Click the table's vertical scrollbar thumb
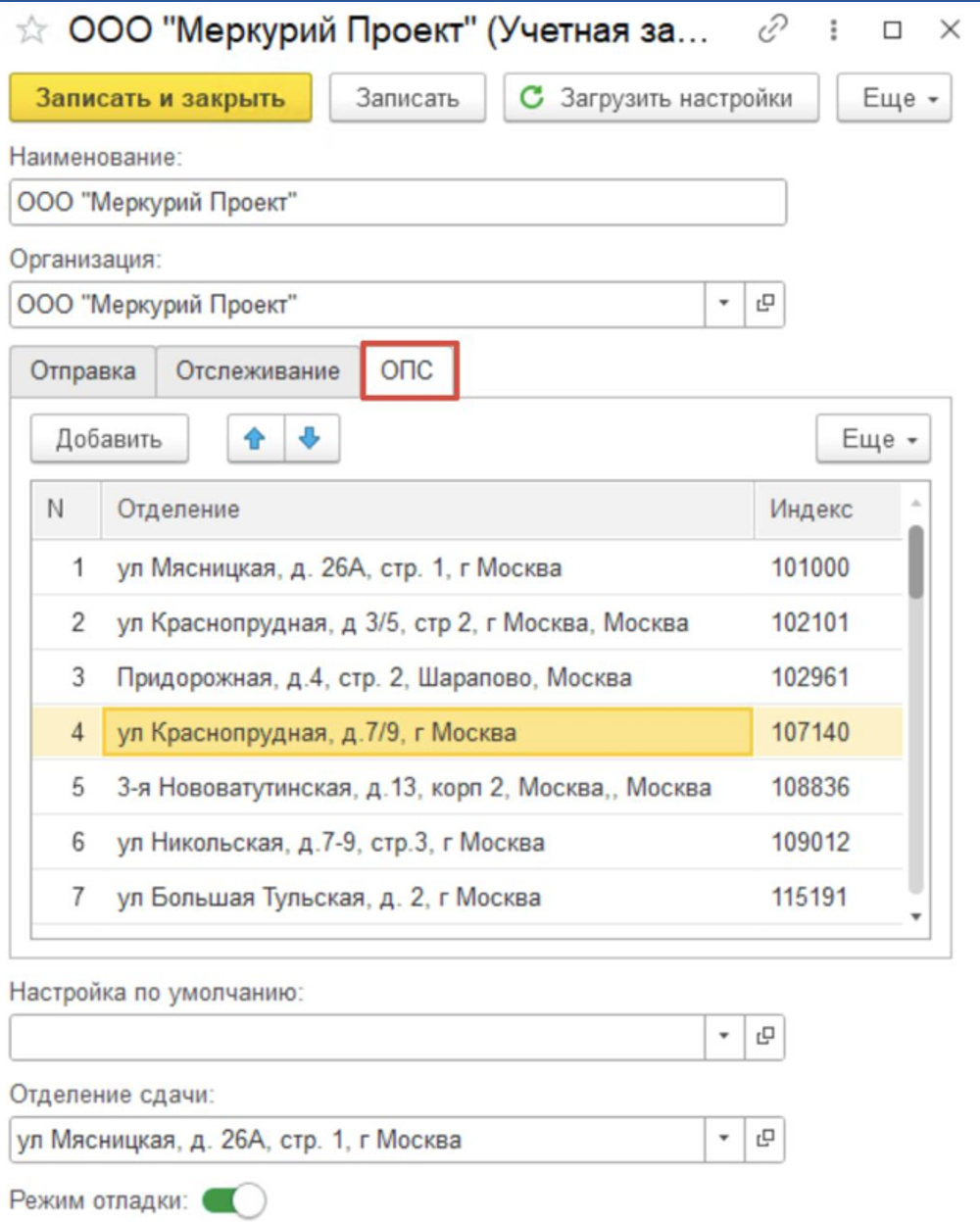The height and width of the screenshot is (1222, 980). coord(915,562)
